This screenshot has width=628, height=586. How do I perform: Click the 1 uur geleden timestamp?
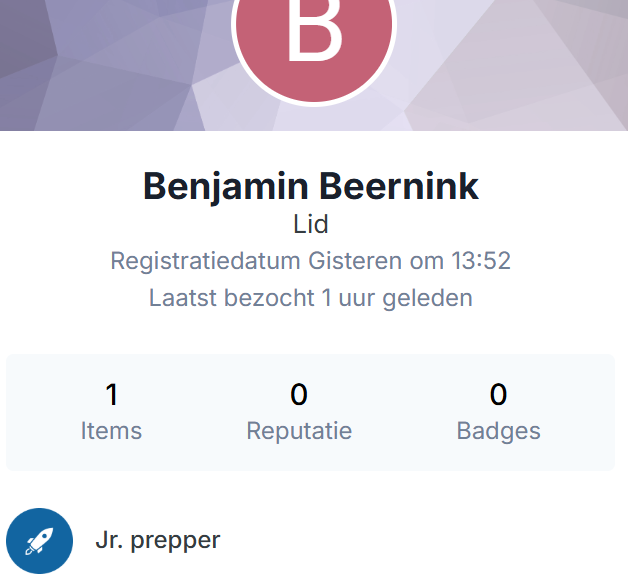pos(397,298)
